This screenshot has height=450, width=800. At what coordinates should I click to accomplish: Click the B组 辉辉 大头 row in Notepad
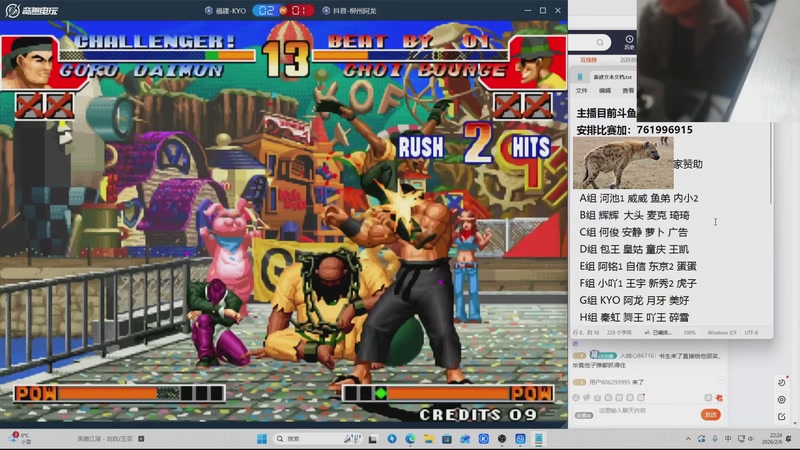634,215
